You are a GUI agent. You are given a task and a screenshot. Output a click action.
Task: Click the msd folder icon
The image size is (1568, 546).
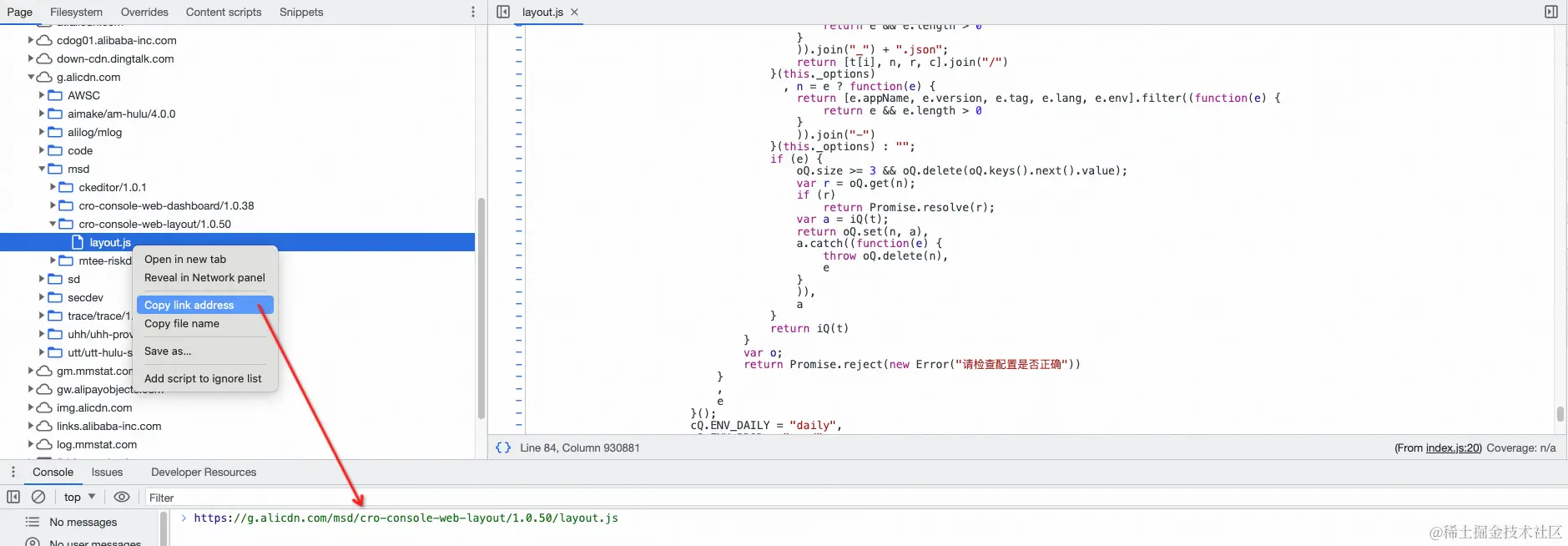click(55, 169)
